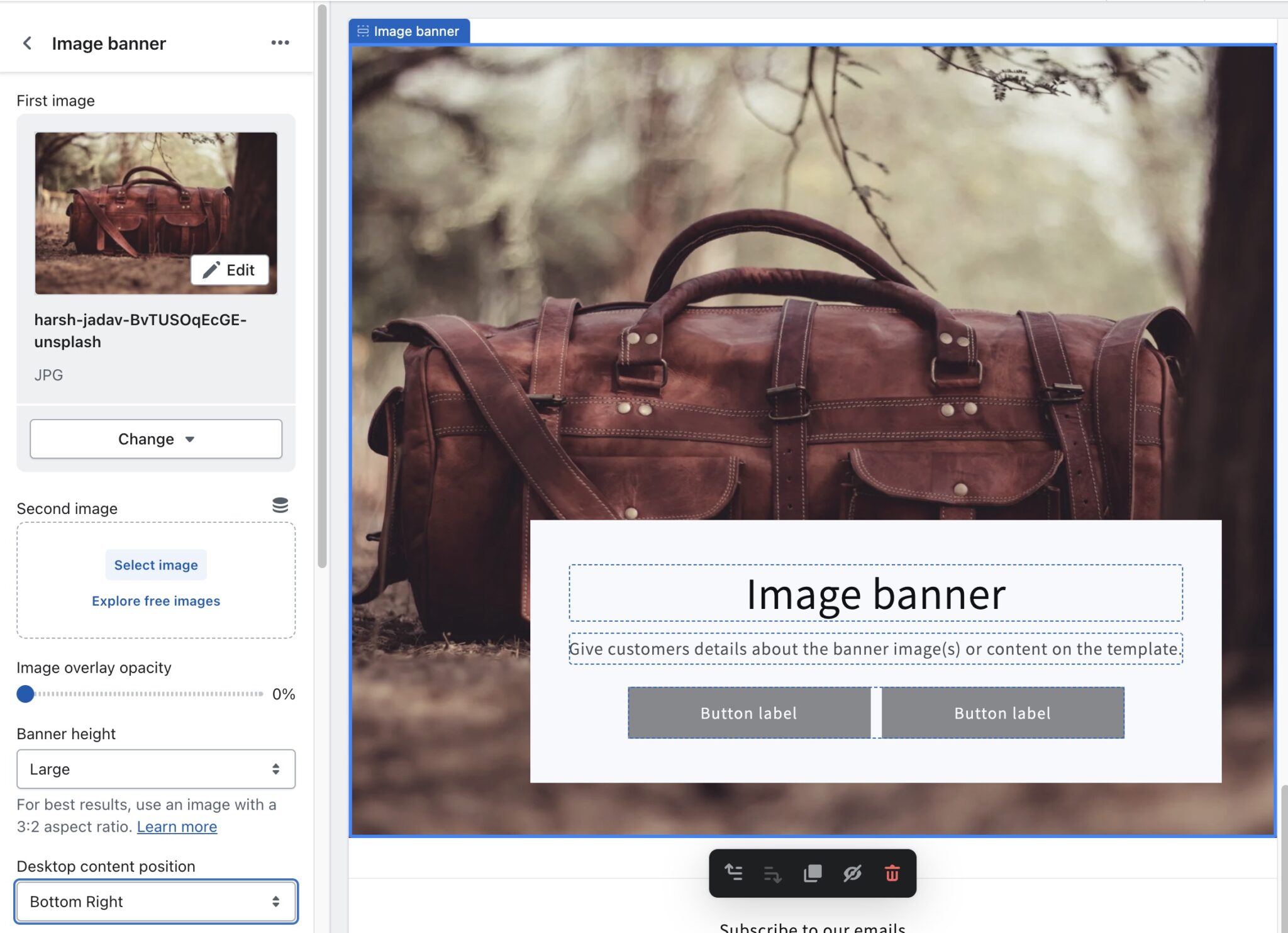
Task: Select the first Button label in the banner
Action: 748,712
